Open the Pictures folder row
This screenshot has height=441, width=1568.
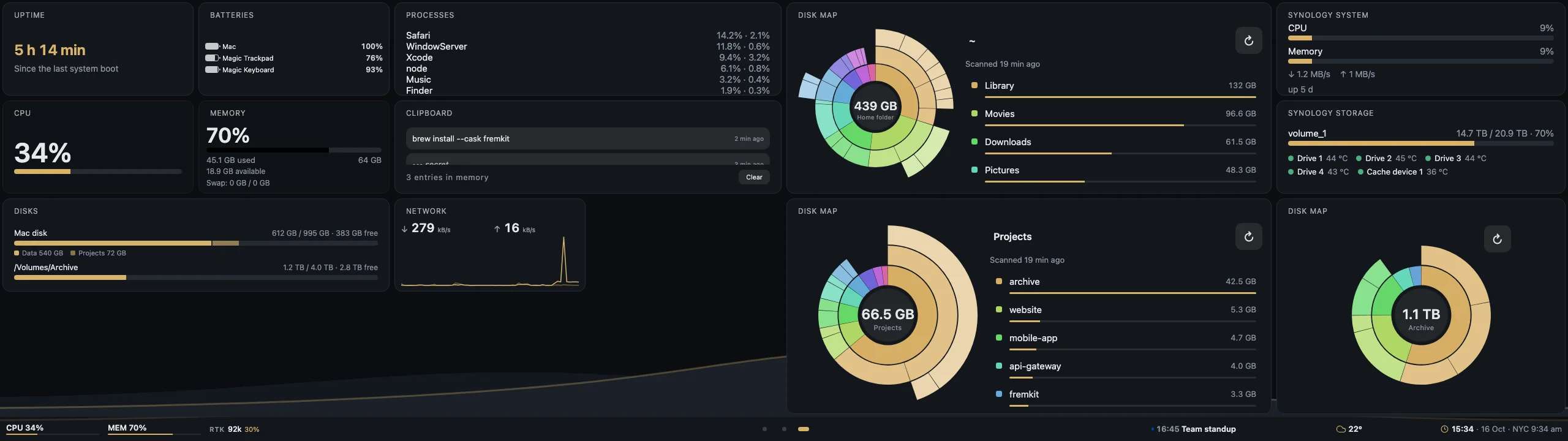point(1114,173)
